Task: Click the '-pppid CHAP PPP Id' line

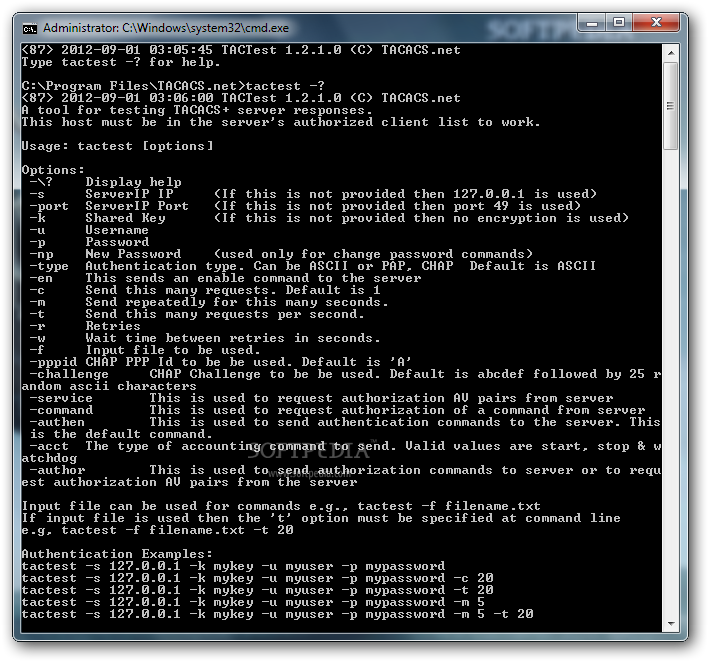Action: (221, 362)
